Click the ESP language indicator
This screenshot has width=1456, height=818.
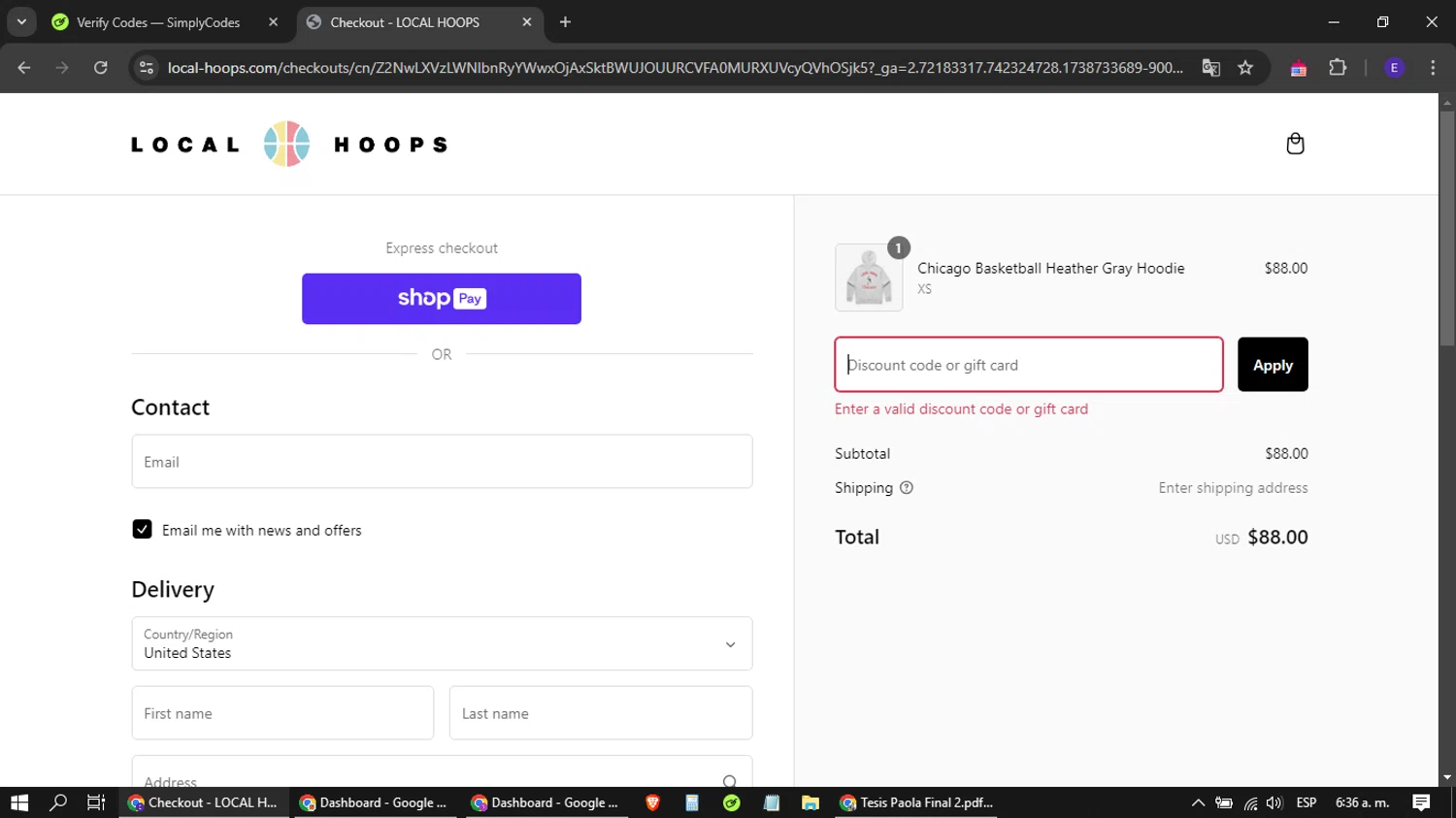click(1307, 802)
